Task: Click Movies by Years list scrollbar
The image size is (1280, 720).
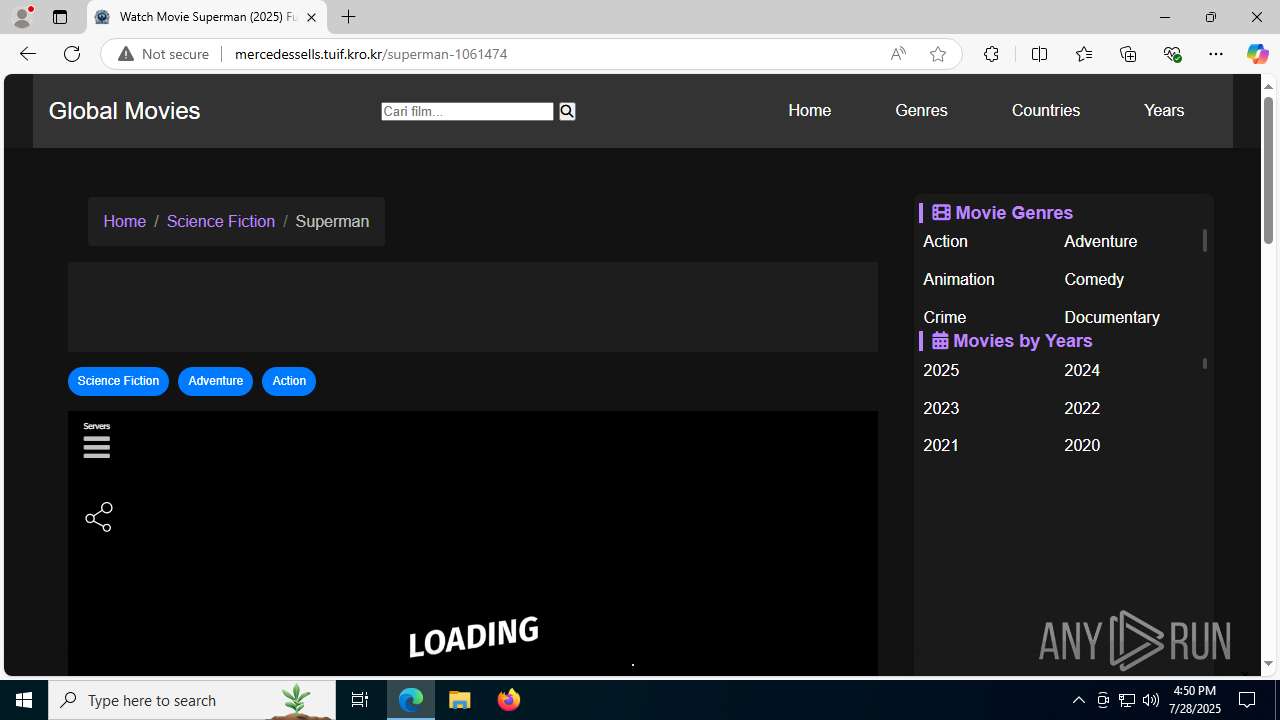Action: click(x=1204, y=364)
